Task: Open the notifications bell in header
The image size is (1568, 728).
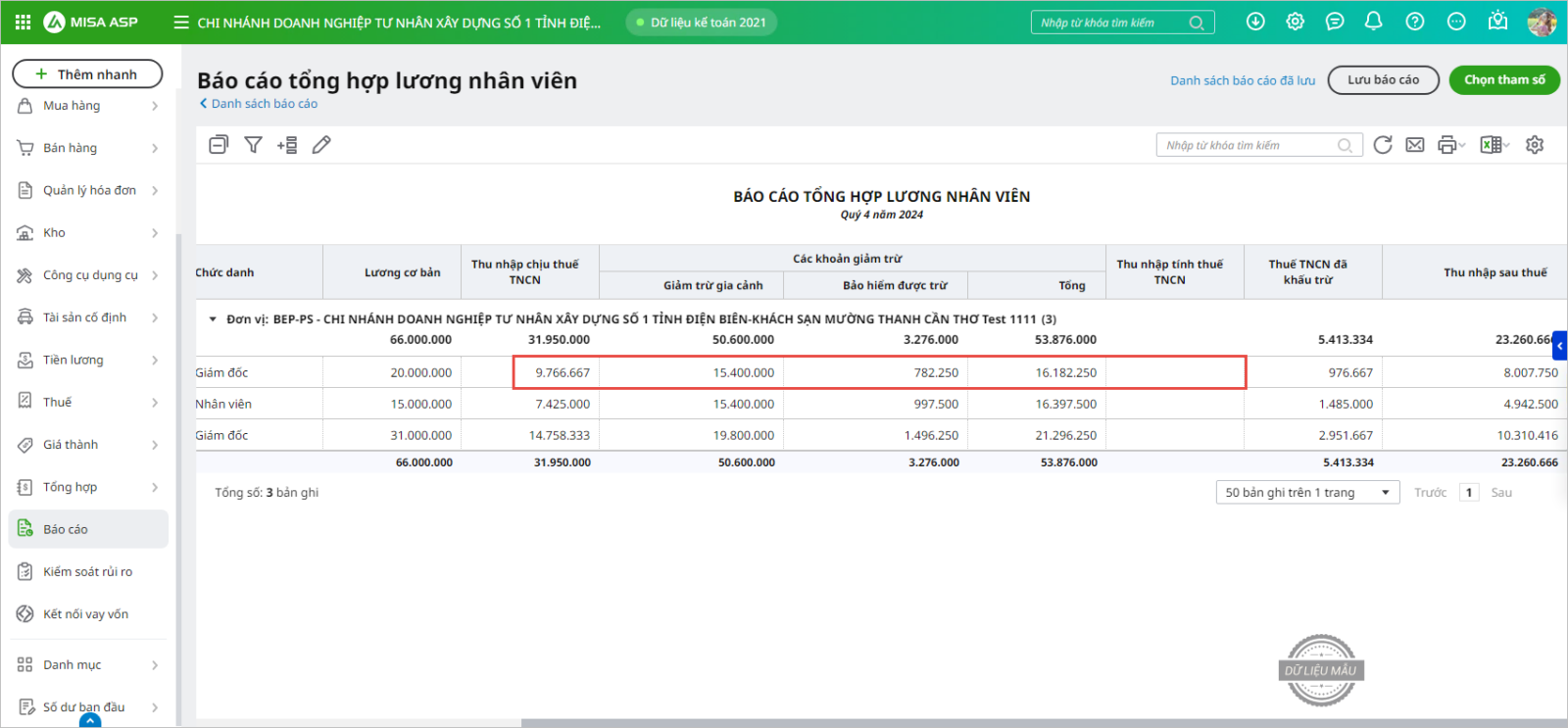Action: pyautogui.click(x=1374, y=22)
